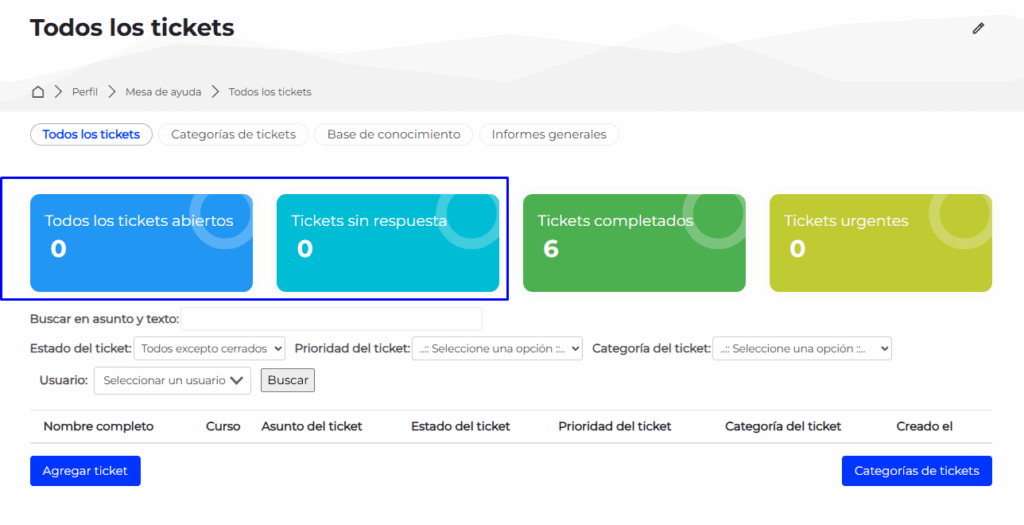Click the pencil edit icon
This screenshot has width=1024, height=525.
[978, 28]
